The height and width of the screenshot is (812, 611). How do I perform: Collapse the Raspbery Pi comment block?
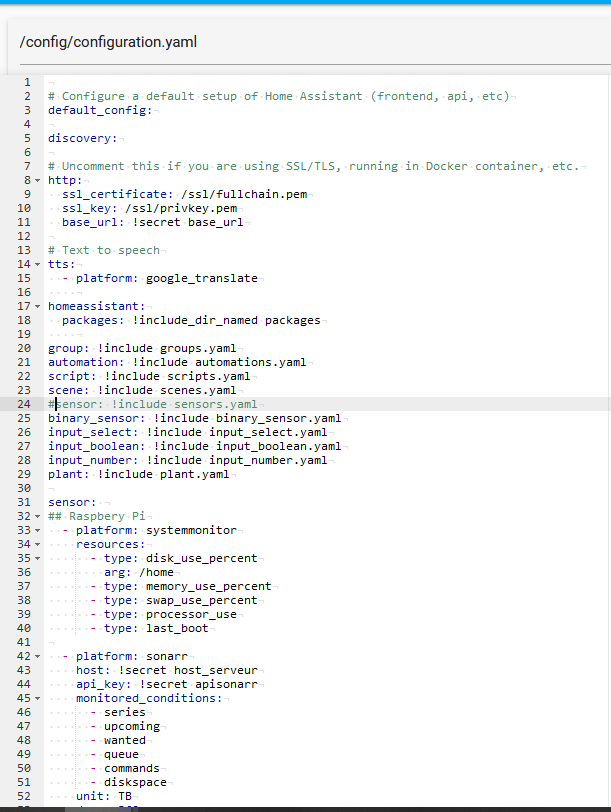click(x=38, y=516)
